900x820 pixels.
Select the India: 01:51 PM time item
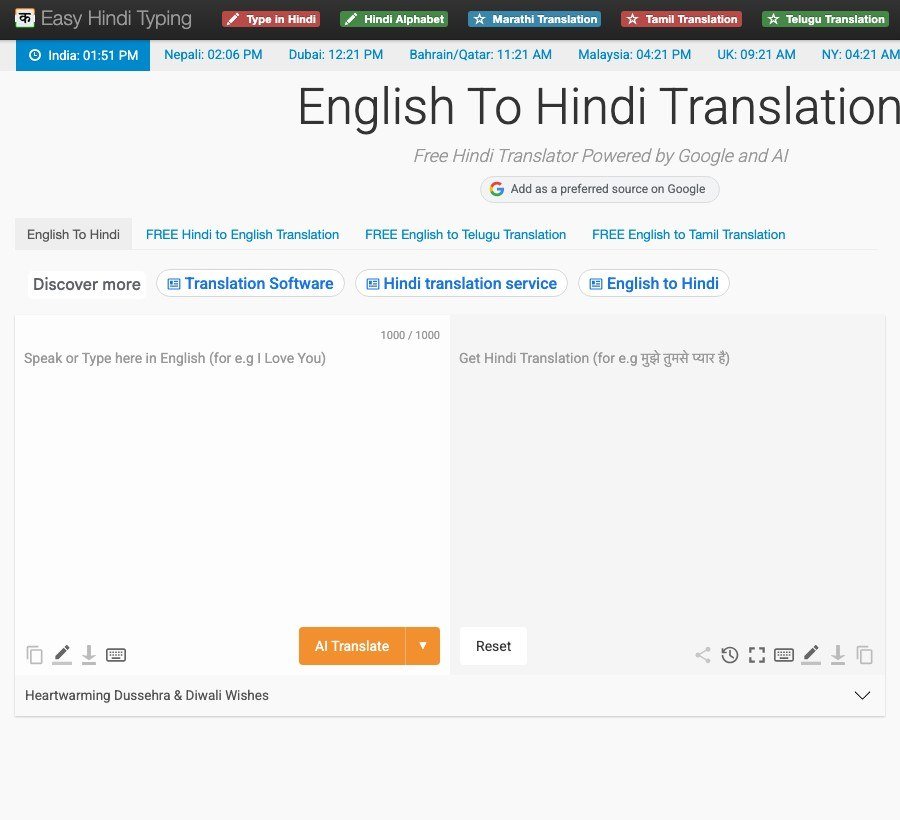(83, 55)
